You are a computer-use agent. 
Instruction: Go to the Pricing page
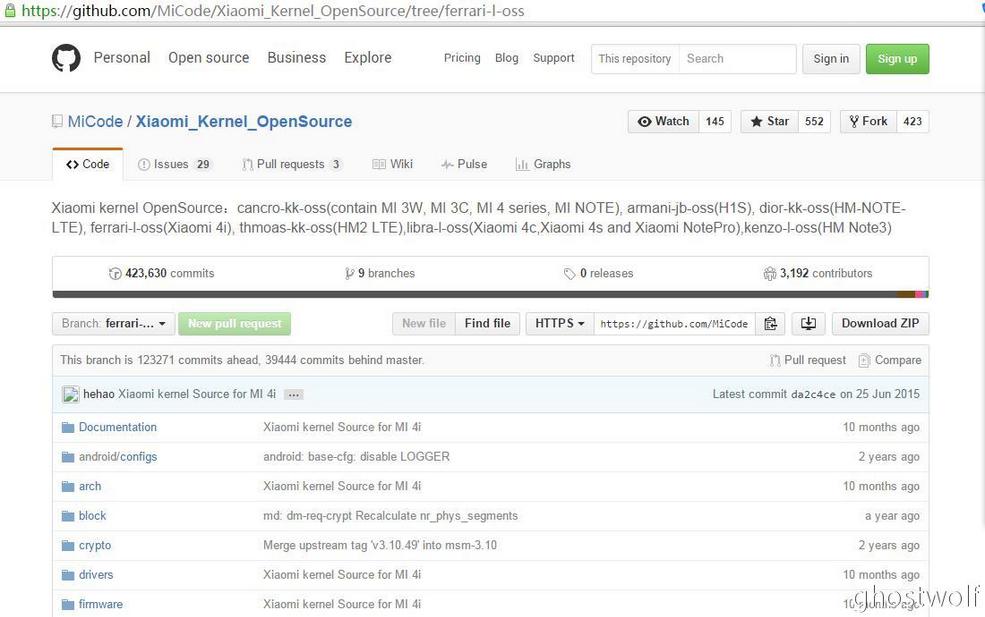click(462, 58)
